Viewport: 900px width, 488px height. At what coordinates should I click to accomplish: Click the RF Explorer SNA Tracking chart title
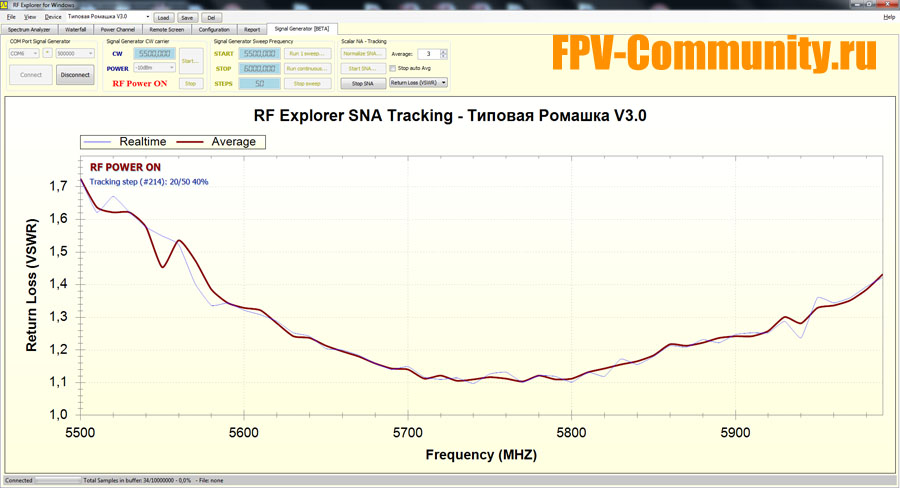point(450,115)
